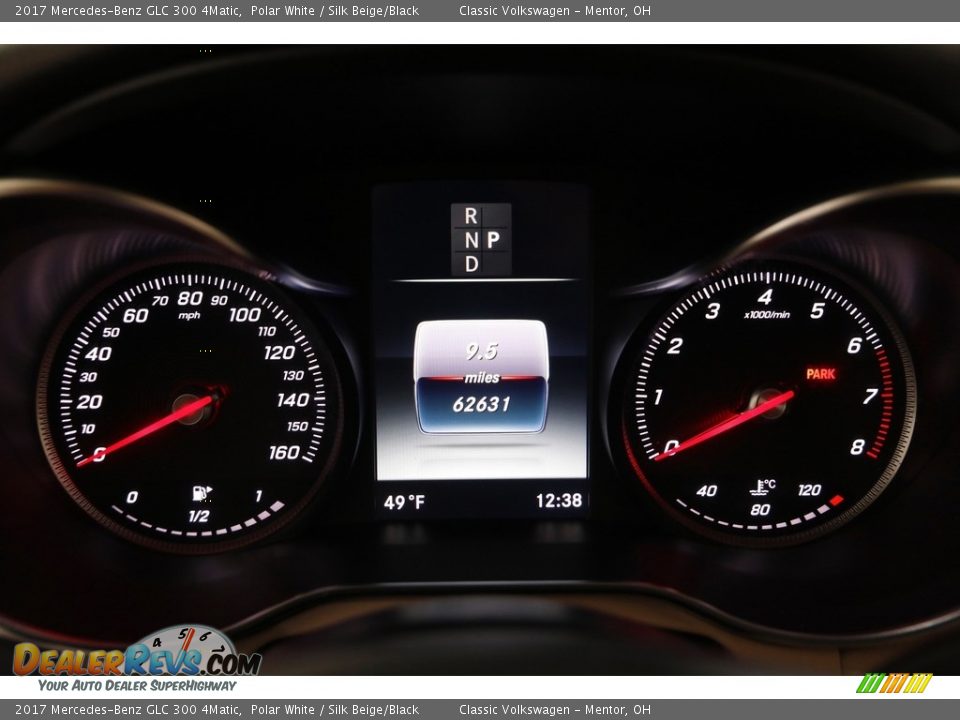Click the fuel pump icon
This screenshot has height=720, width=960.
click(x=202, y=493)
